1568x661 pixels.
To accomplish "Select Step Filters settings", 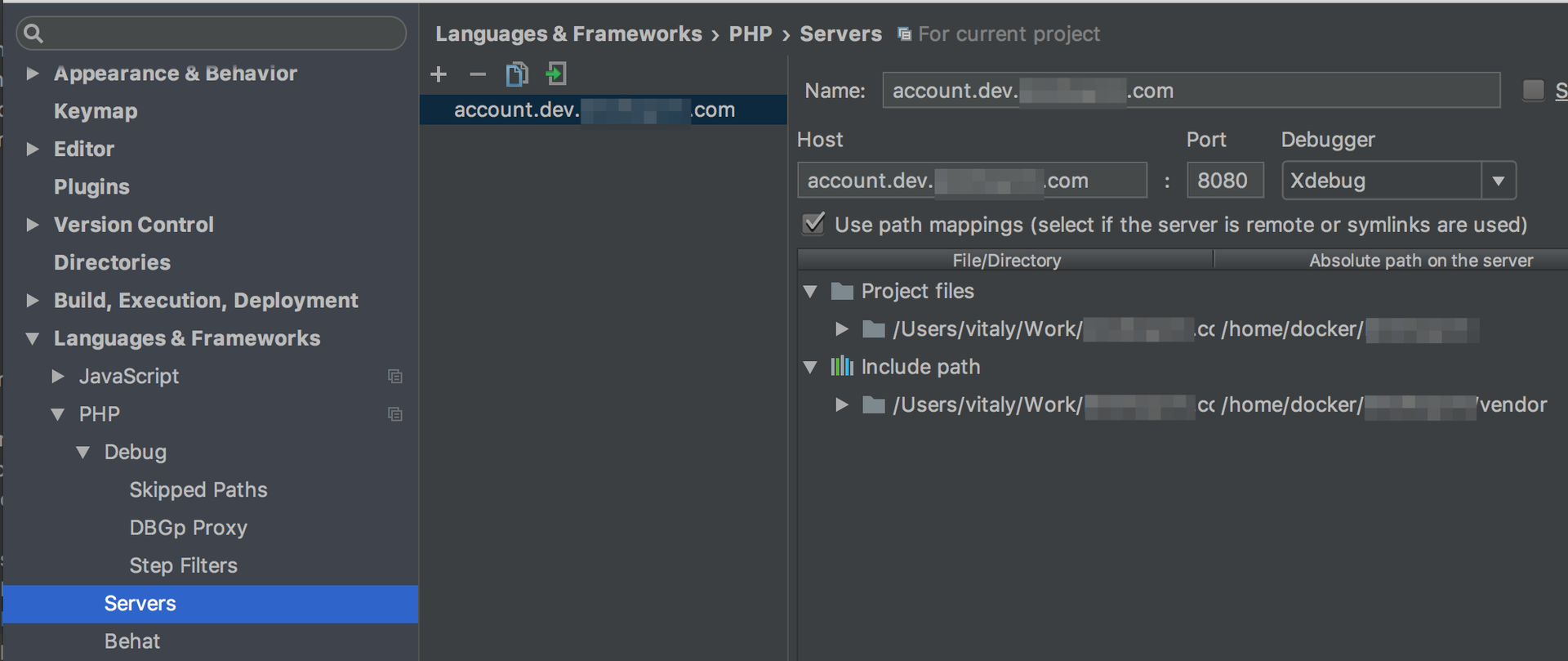I will [x=183, y=565].
